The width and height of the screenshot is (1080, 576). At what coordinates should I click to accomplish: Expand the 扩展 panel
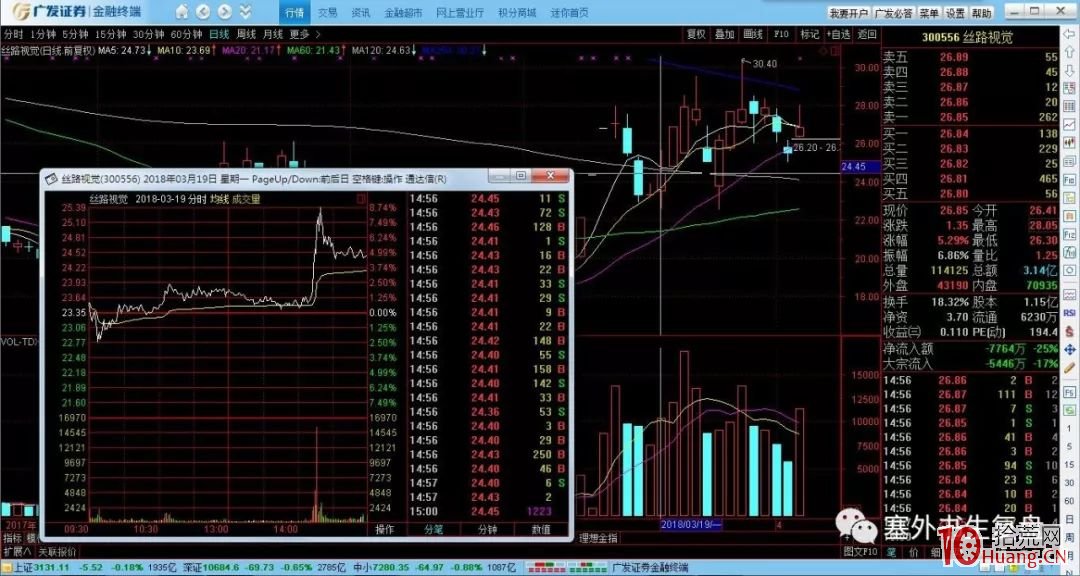17,551
